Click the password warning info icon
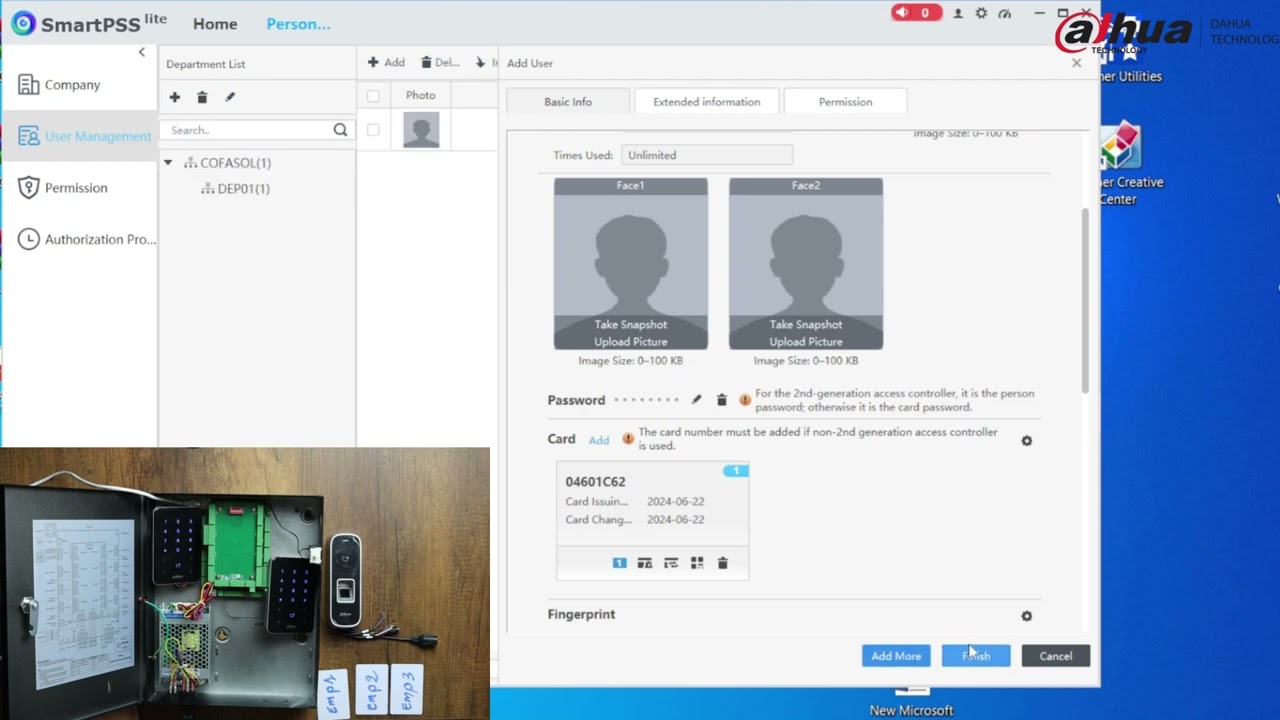1280x720 pixels. click(x=745, y=400)
